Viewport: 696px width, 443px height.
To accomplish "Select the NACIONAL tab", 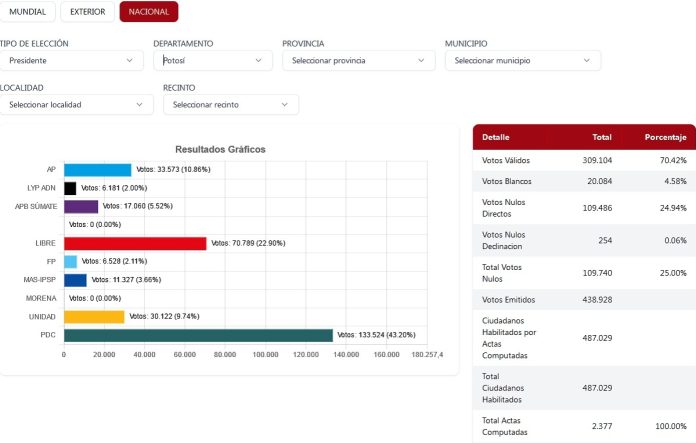I will [148, 12].
